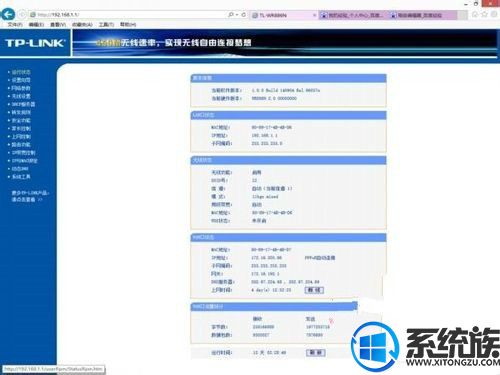Open the 文件(F) menu
The image size is (500, 375).
(15, 24)
